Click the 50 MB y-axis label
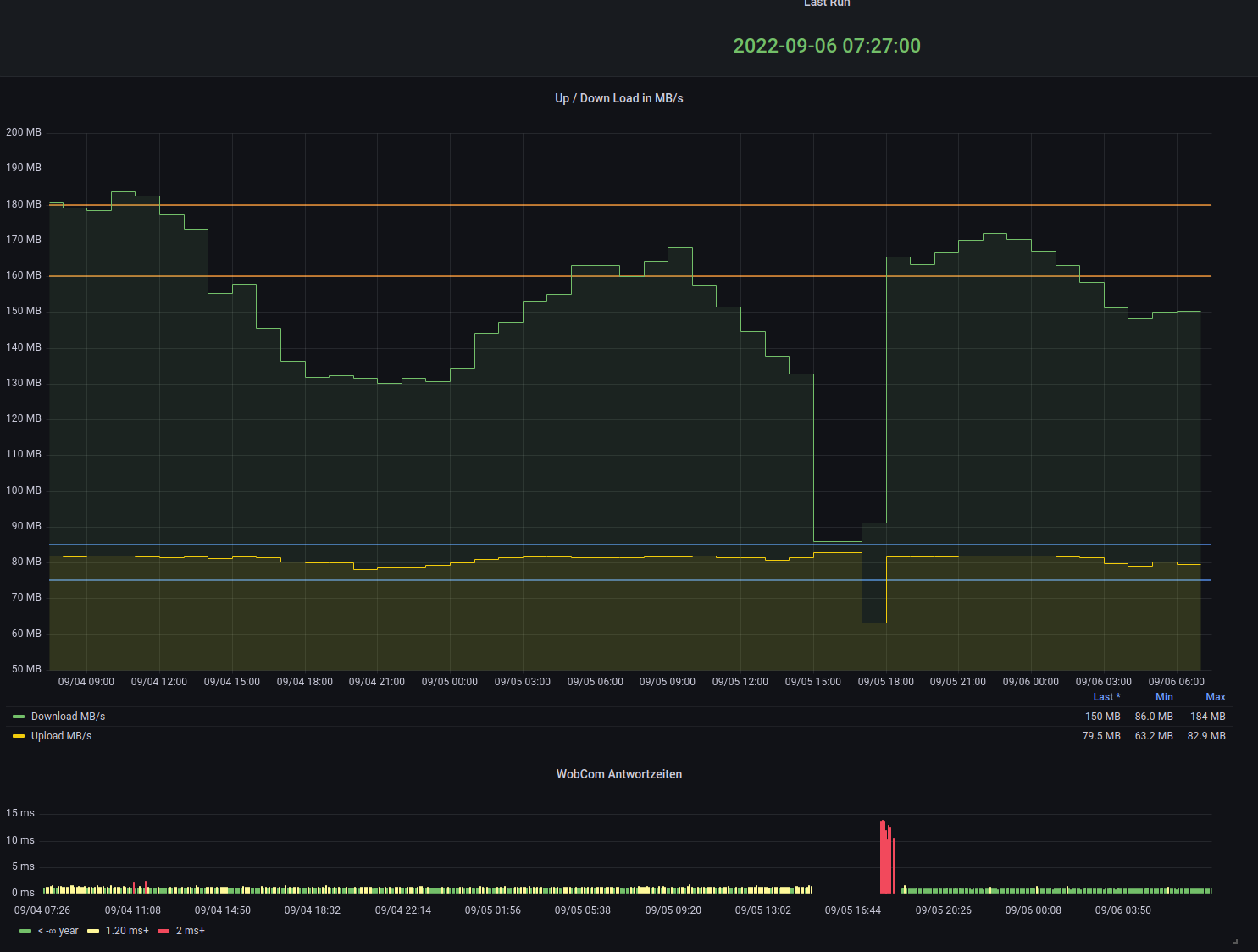The image size is (1258, 952). click(26, 669)
